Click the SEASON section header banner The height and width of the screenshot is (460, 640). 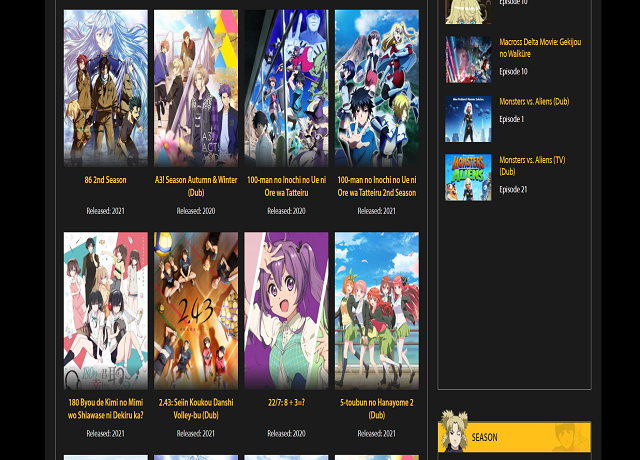pyautogui.click(x=514, y=437)
